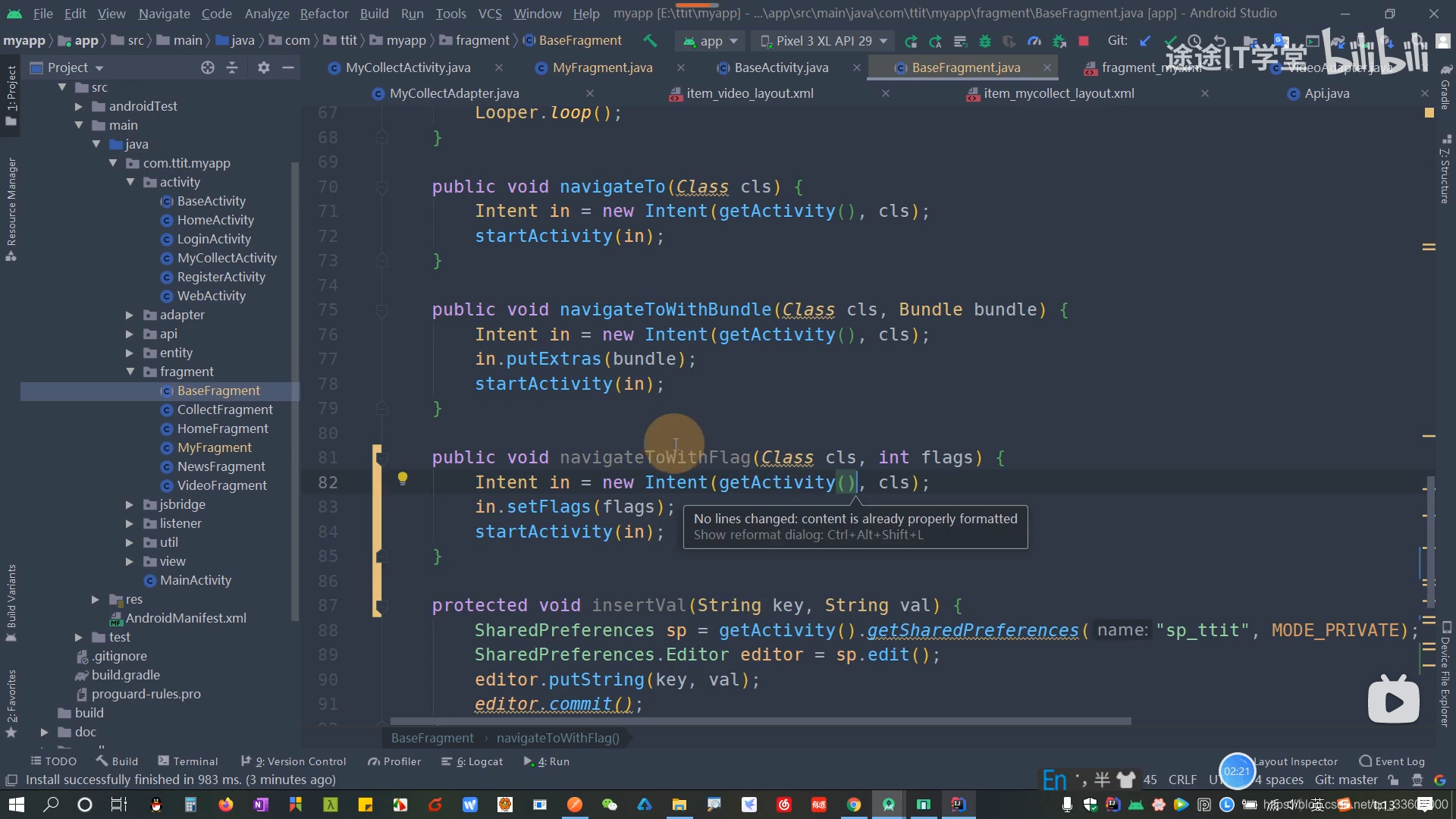
Task: Open the Calculator taskbar icon
Action: tap(191, 805)
